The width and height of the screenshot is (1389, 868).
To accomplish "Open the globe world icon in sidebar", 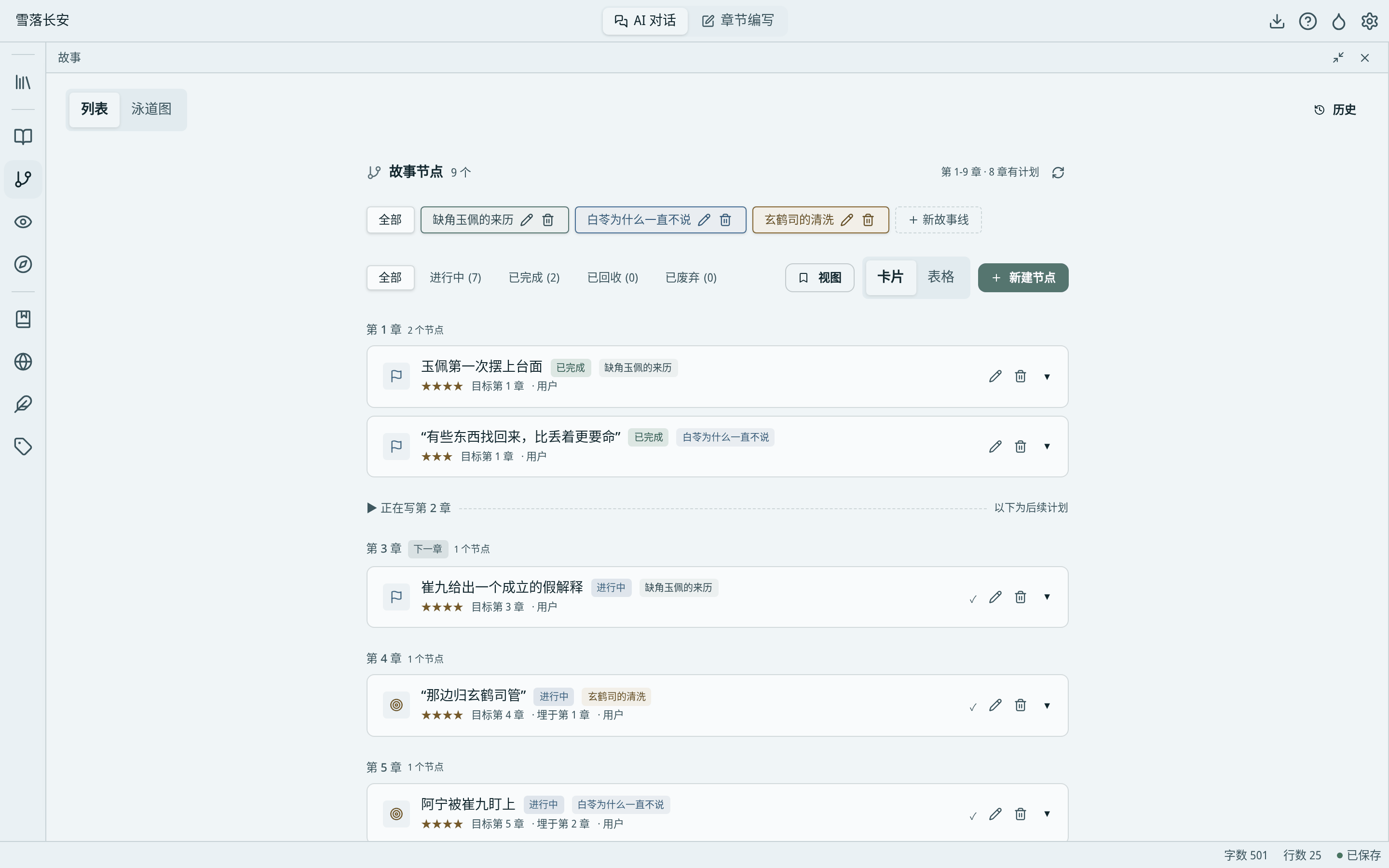I will [x=23, y=362].
